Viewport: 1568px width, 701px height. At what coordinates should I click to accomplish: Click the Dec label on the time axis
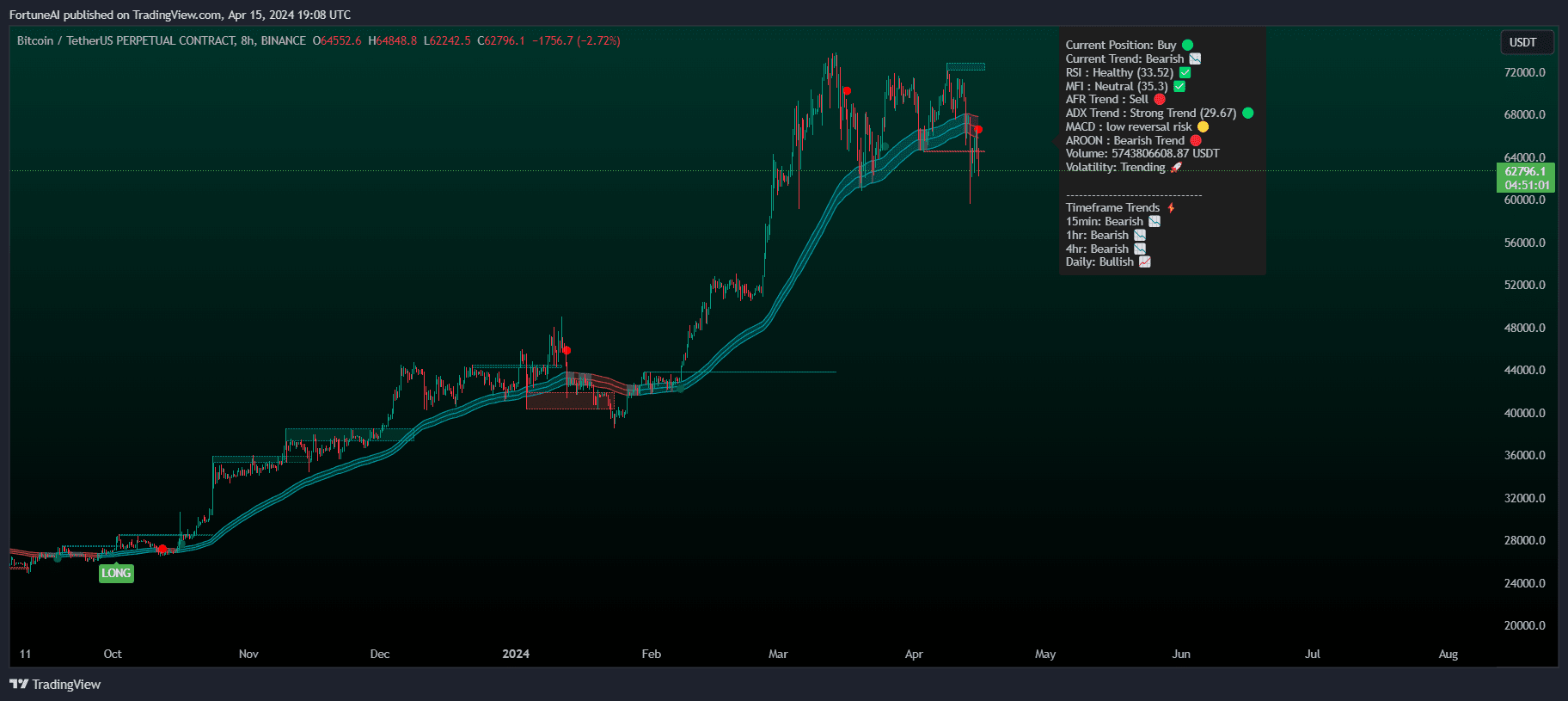coord(380,654)
